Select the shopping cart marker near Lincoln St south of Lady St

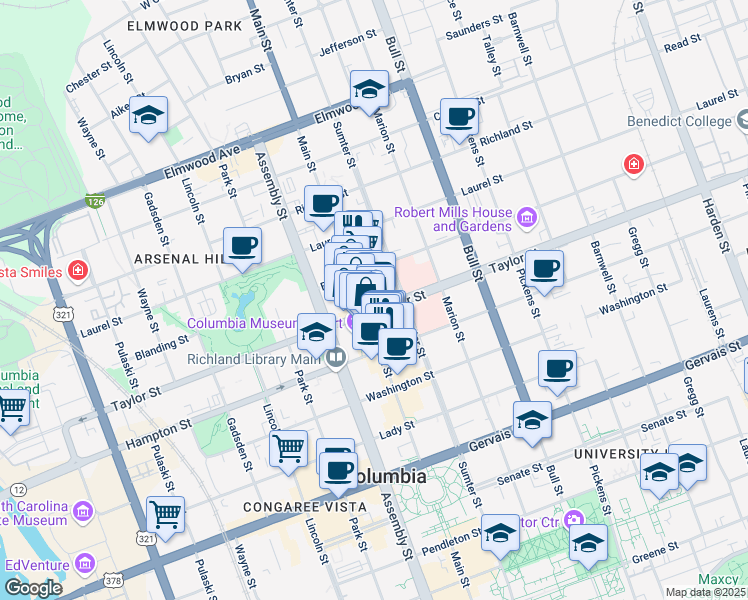tap(289, 450)
